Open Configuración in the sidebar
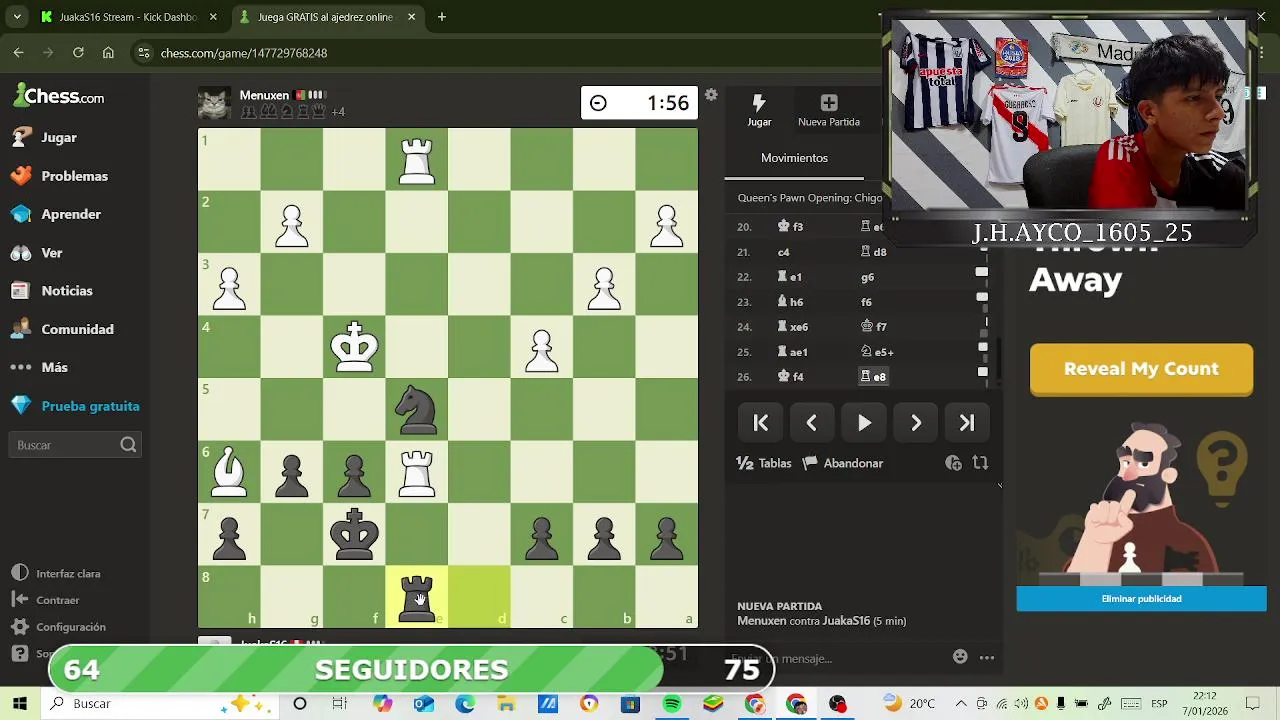Screen dimensions: 1280x720 point(59,627)
